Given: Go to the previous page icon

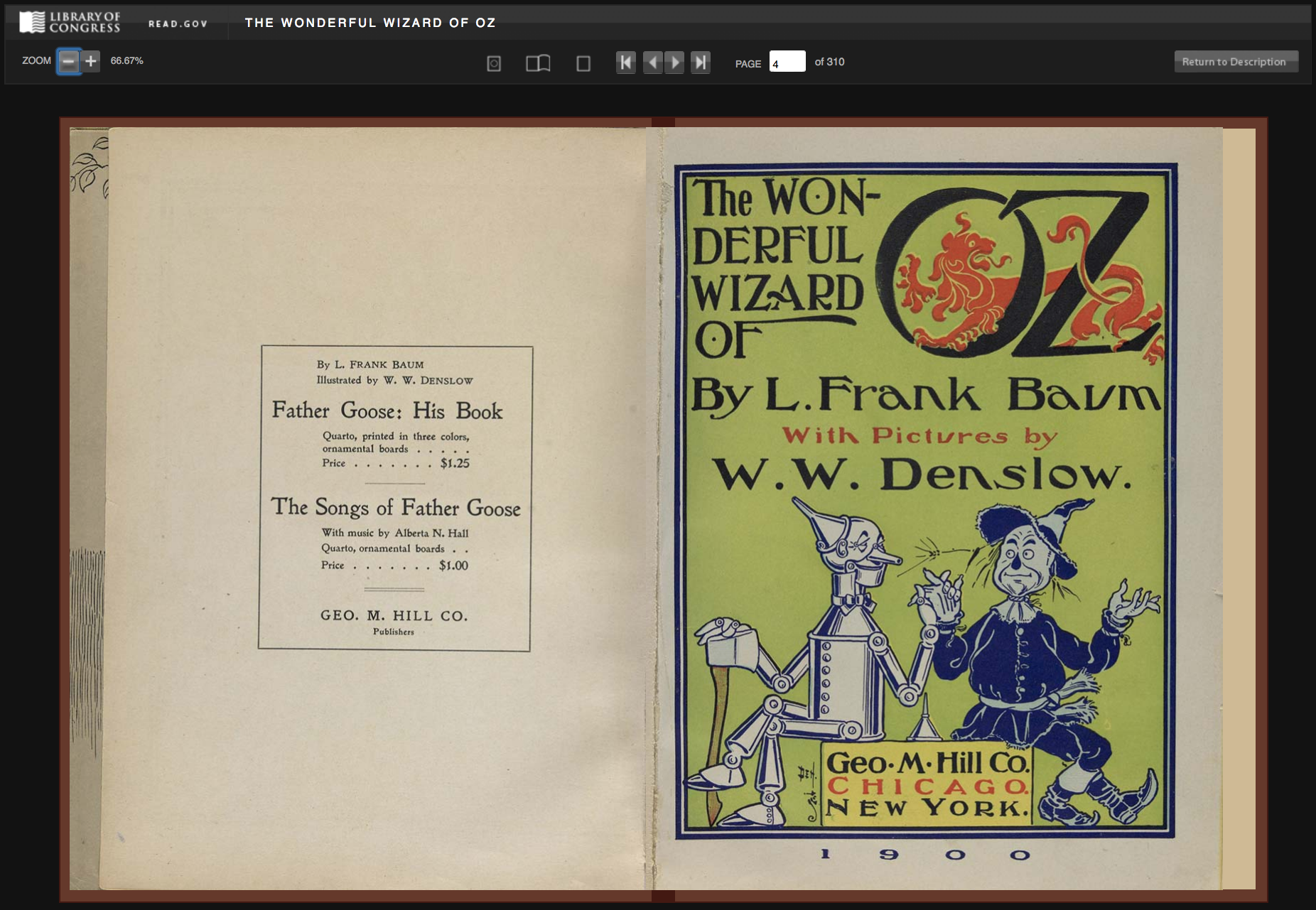Looking at the screenshot, I should click(653, 63).
